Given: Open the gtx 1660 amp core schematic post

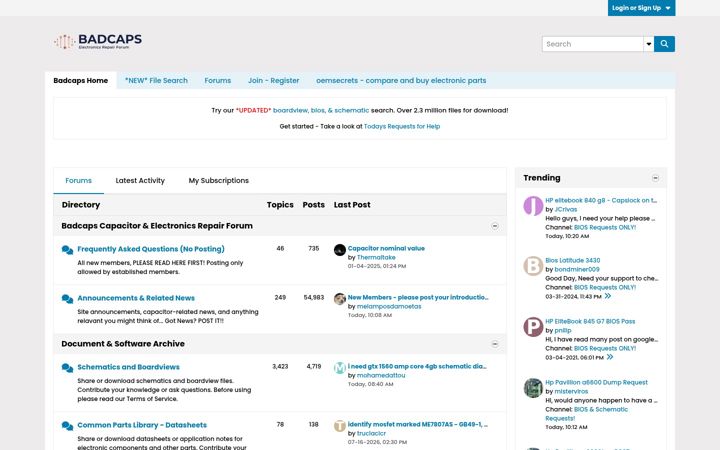Looking at the screenshot, I should click(417, 366).
